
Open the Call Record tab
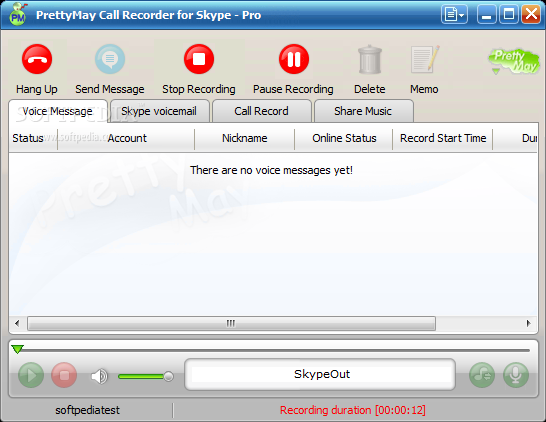pos(262,111)
